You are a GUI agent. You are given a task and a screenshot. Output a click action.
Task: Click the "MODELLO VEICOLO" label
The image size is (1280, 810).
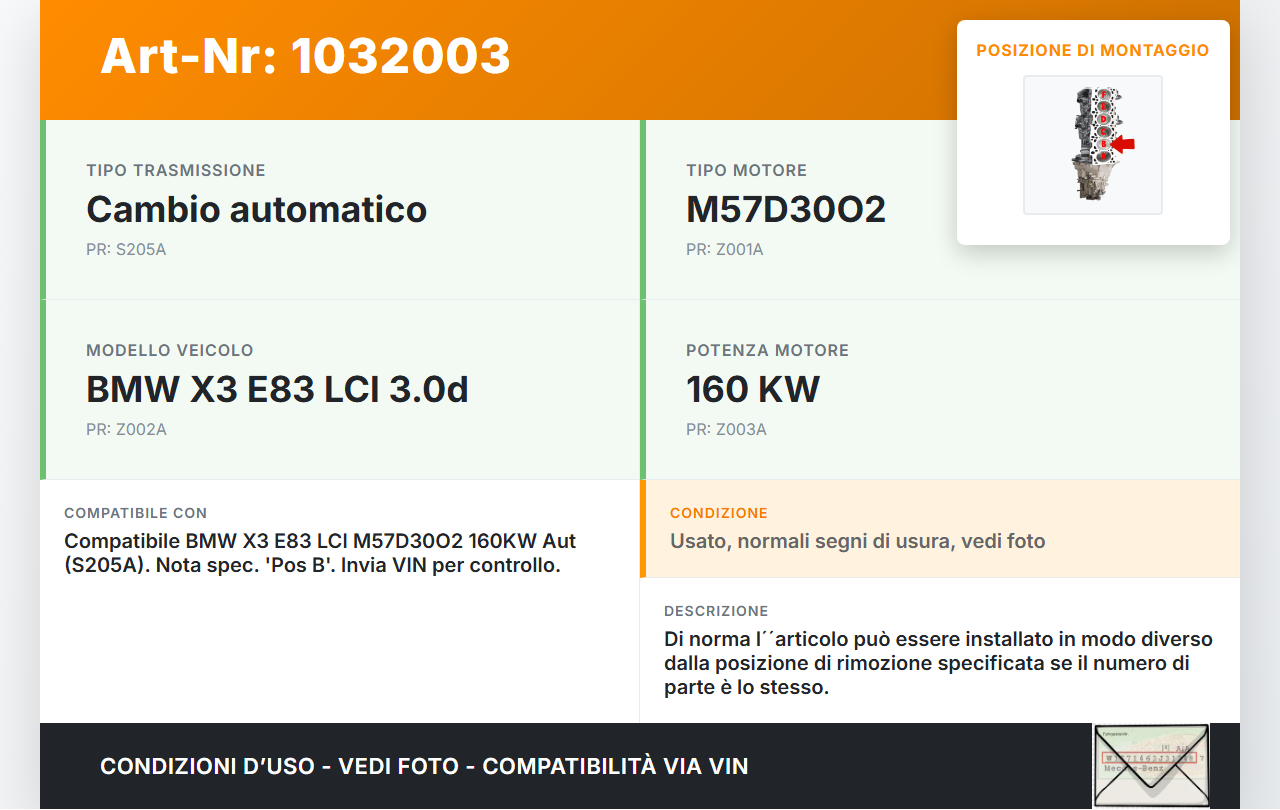(x=170, y=351)
